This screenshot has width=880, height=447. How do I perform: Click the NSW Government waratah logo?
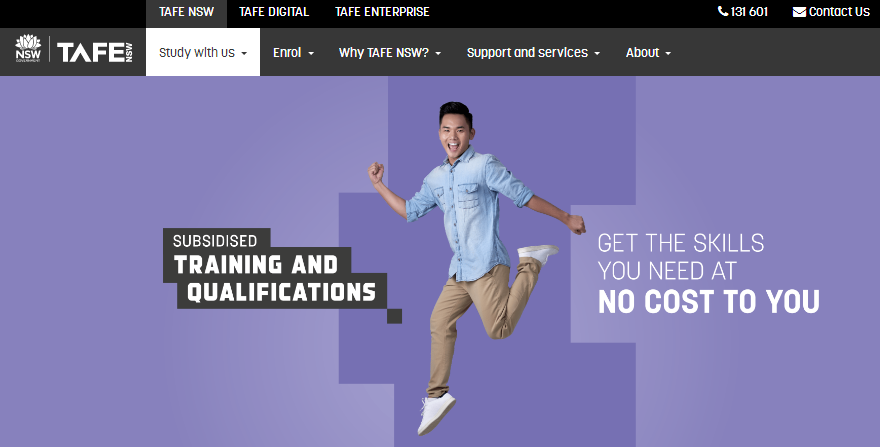(x=28, y=48)
